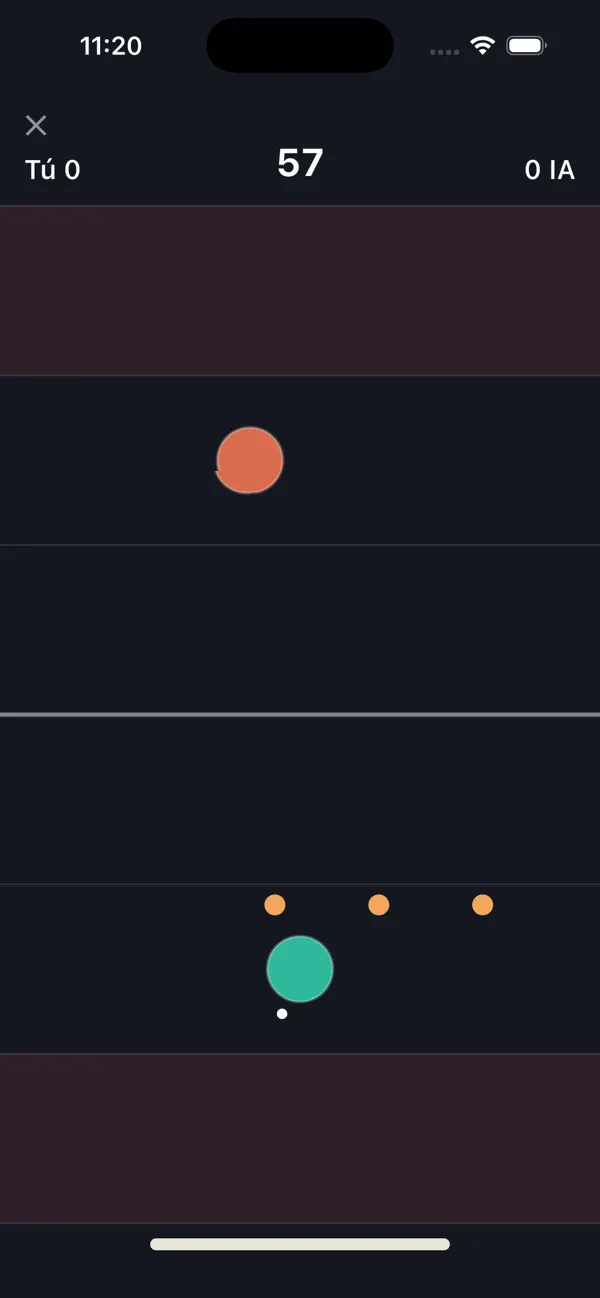Tap the top reddish goal zone
Image resolution: width=600 pixels, height=1298 pixels.
300,291
